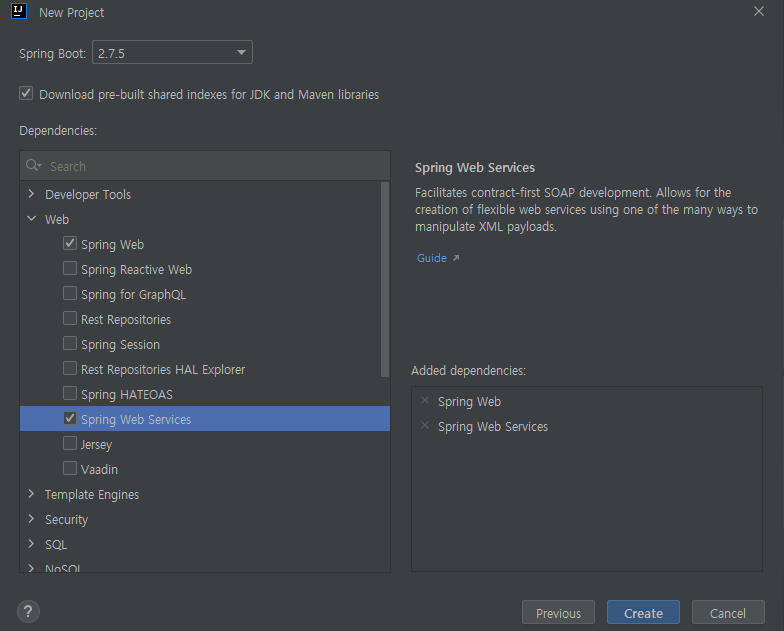Click the Vaadin label
This screenshot has width=784, height=631.
coord(100,470)
